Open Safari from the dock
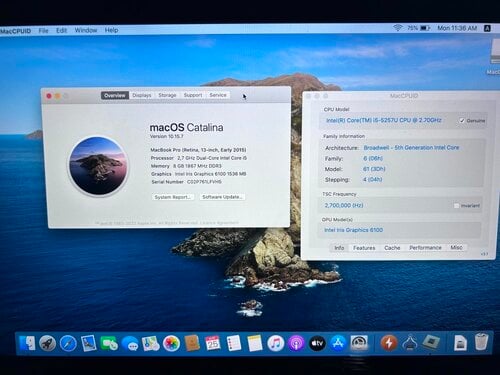This screenshot has width=500, height=375. pos(68,343)
